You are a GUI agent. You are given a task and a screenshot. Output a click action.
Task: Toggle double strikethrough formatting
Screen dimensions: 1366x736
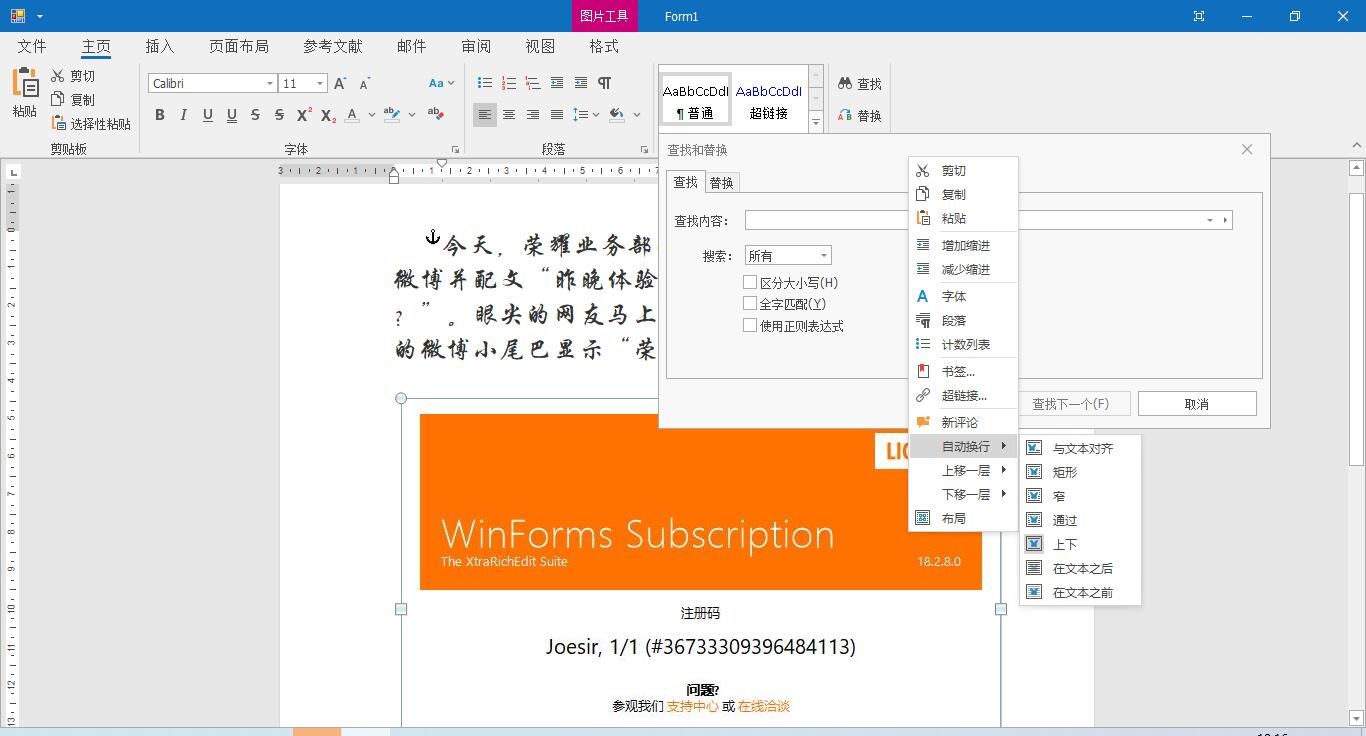pos(279,115)
